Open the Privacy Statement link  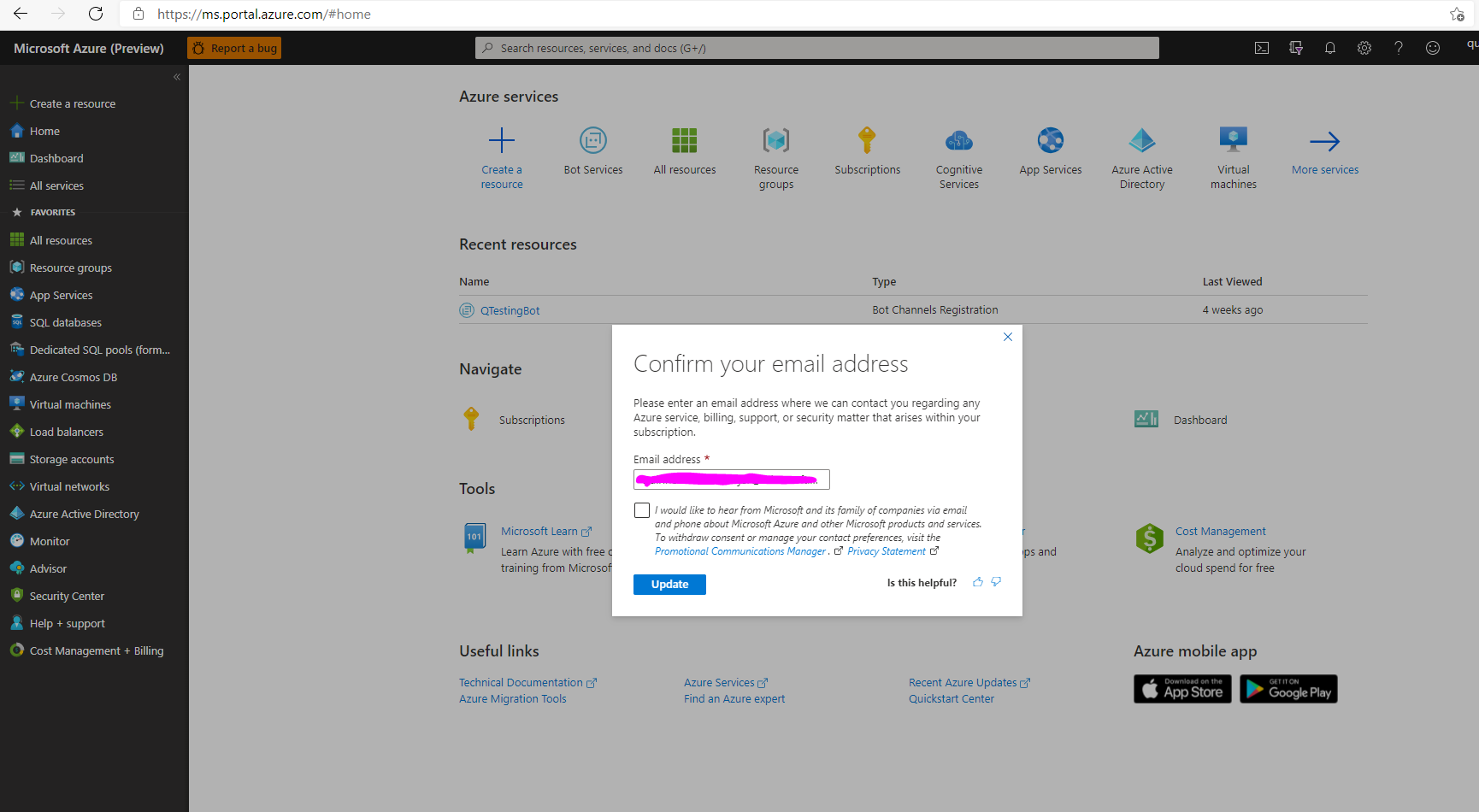(887, 550)
